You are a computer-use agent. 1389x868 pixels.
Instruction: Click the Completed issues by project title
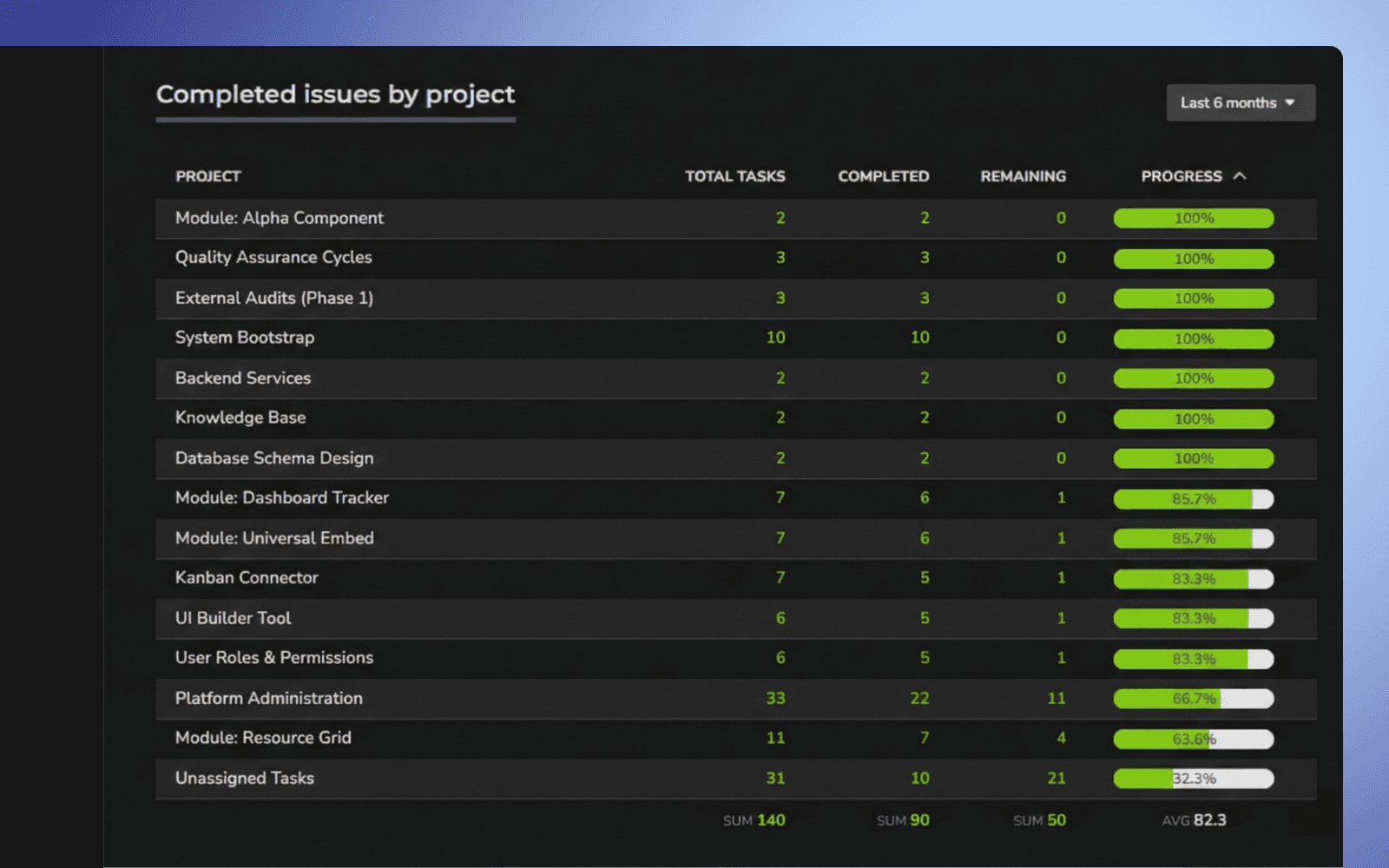pyautogui.click(x=335, y=95)
